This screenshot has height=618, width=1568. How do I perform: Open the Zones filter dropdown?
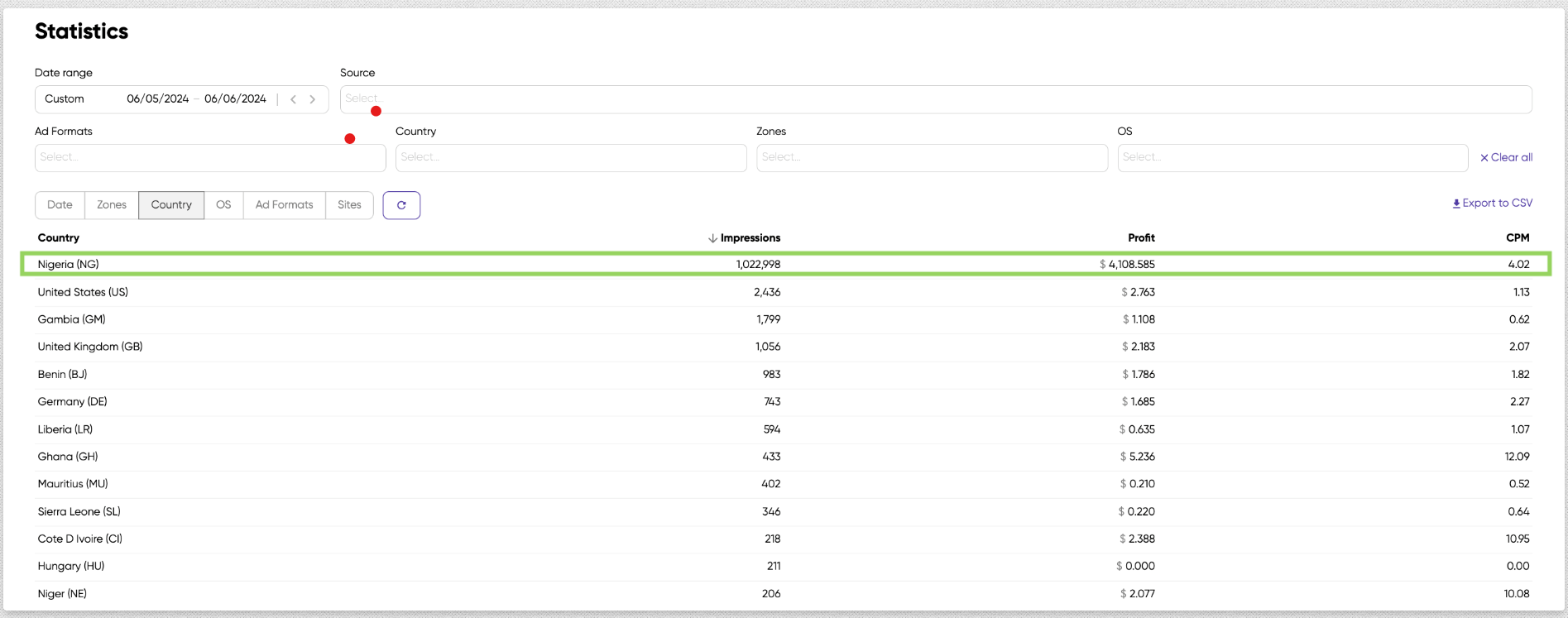pyautogui.click(x=932, y=158)
